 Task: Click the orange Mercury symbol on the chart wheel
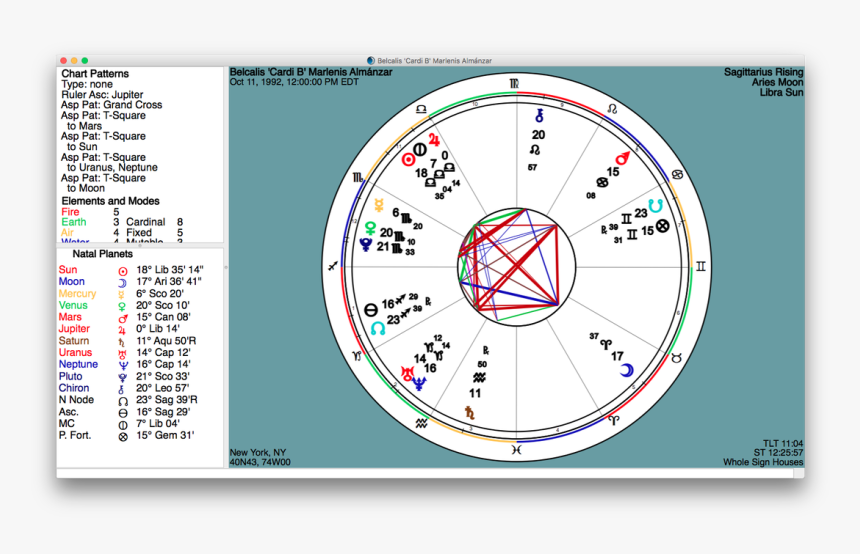tap(378, 205)
